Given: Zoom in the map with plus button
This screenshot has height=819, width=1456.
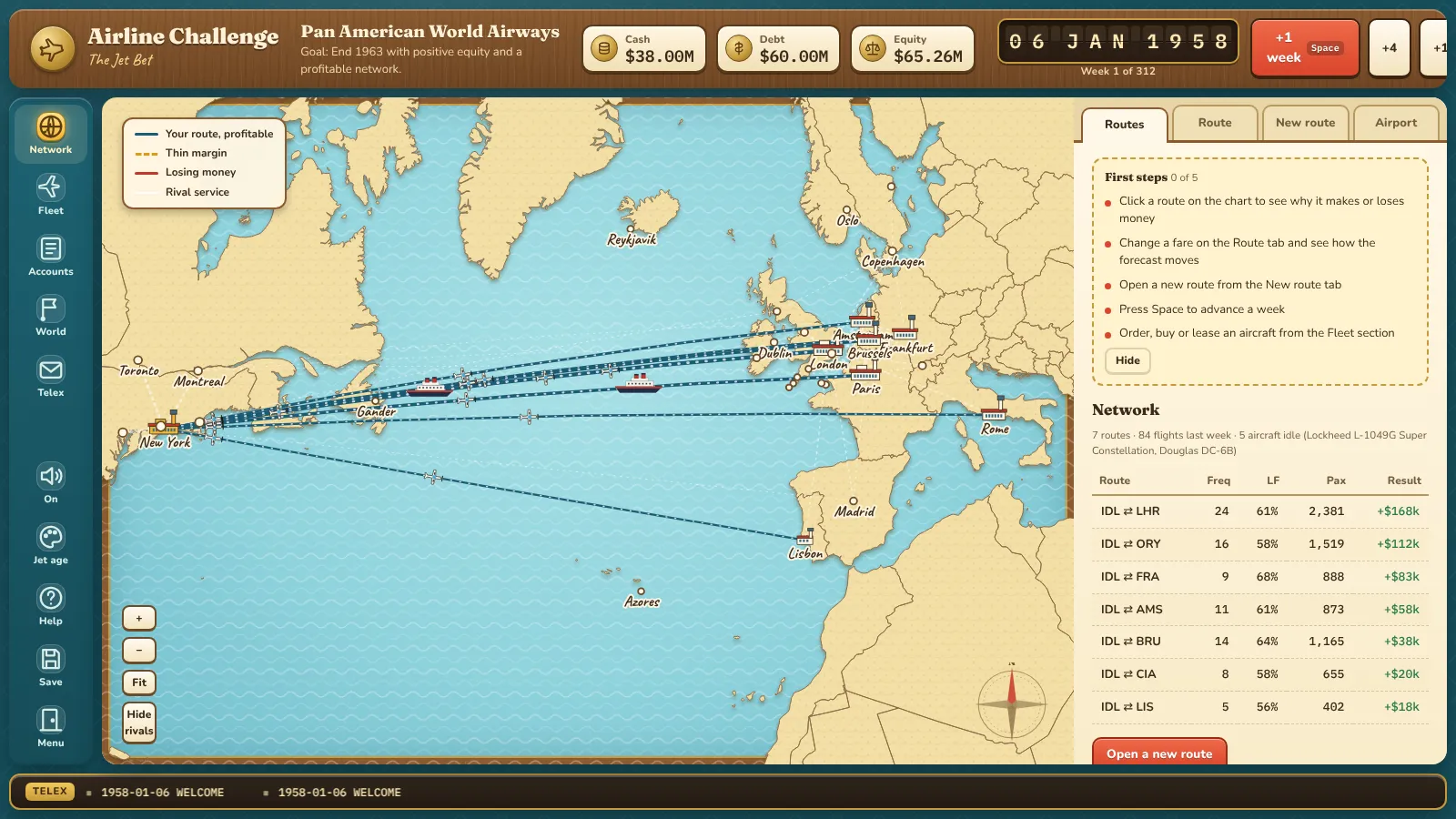Looking at the screenshot, I should [x=139, y=619].
